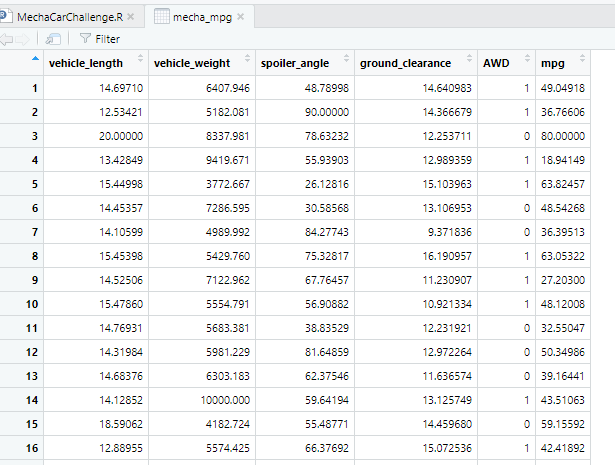
Task: Click row number 8 label
Action: tap(35, 256)
